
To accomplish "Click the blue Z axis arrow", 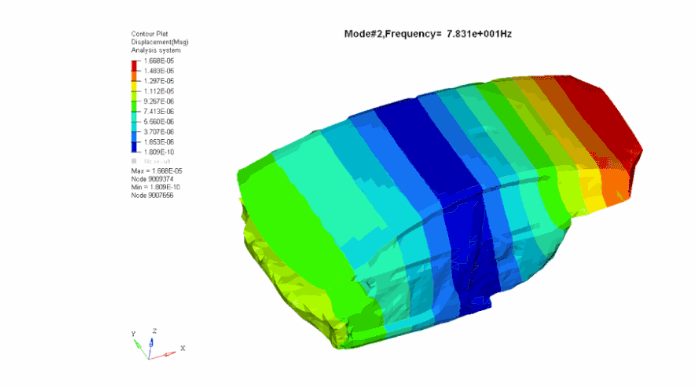I will 151,348.
